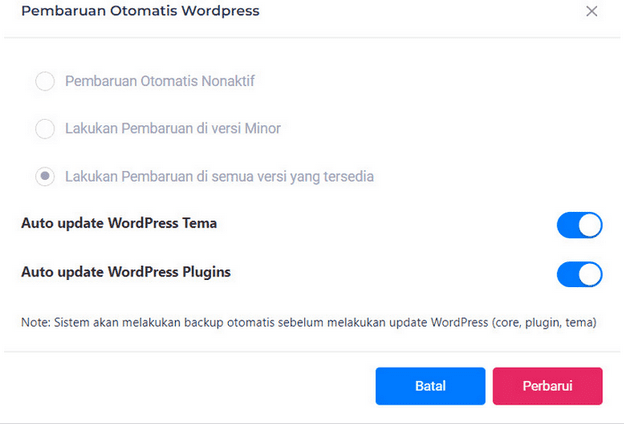The width and height of the screenshot is (624, 425).
Task: Click the 'Auto update WordPress Plugins' label
Action: point(126,273)
